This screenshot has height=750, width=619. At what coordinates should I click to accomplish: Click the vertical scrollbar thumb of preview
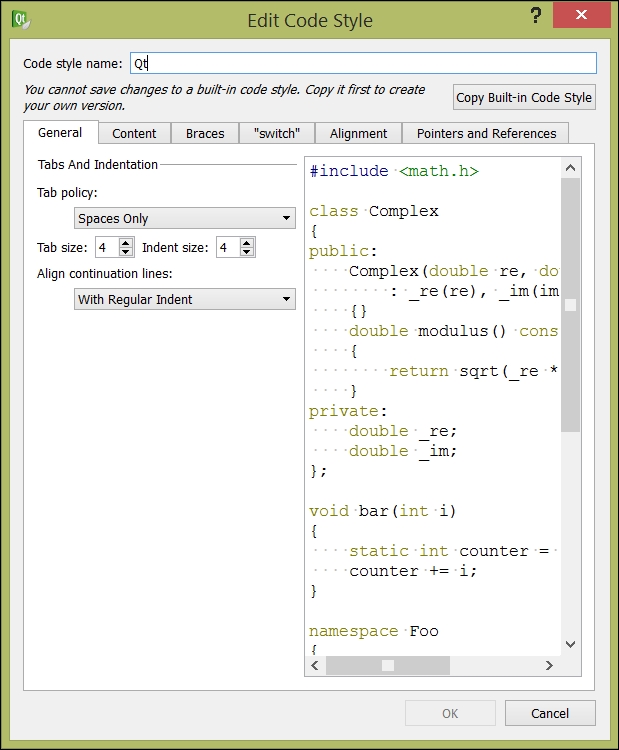tap(570, 305)
